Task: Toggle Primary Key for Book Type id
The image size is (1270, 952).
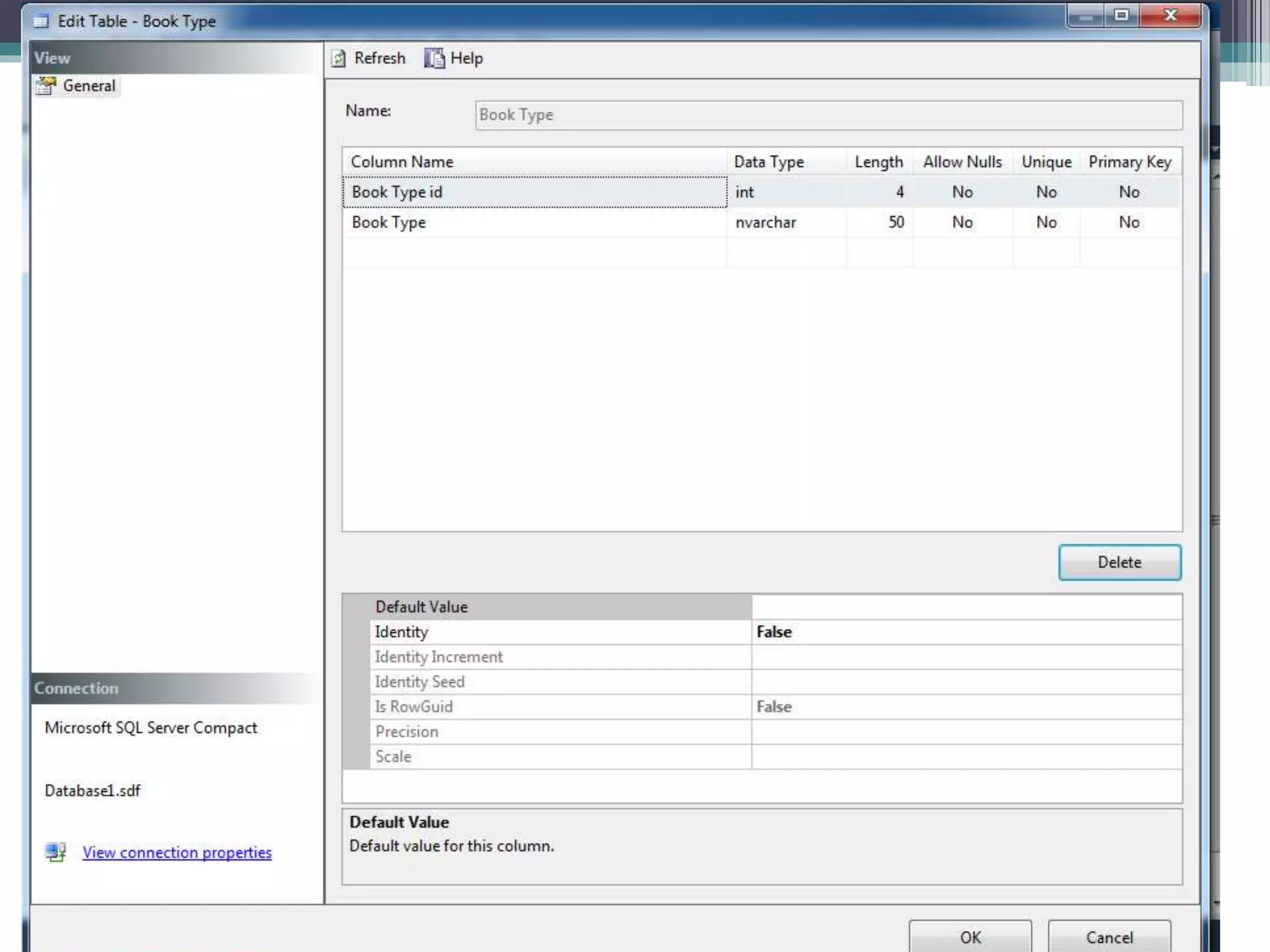Action: tap(1129, 192)
